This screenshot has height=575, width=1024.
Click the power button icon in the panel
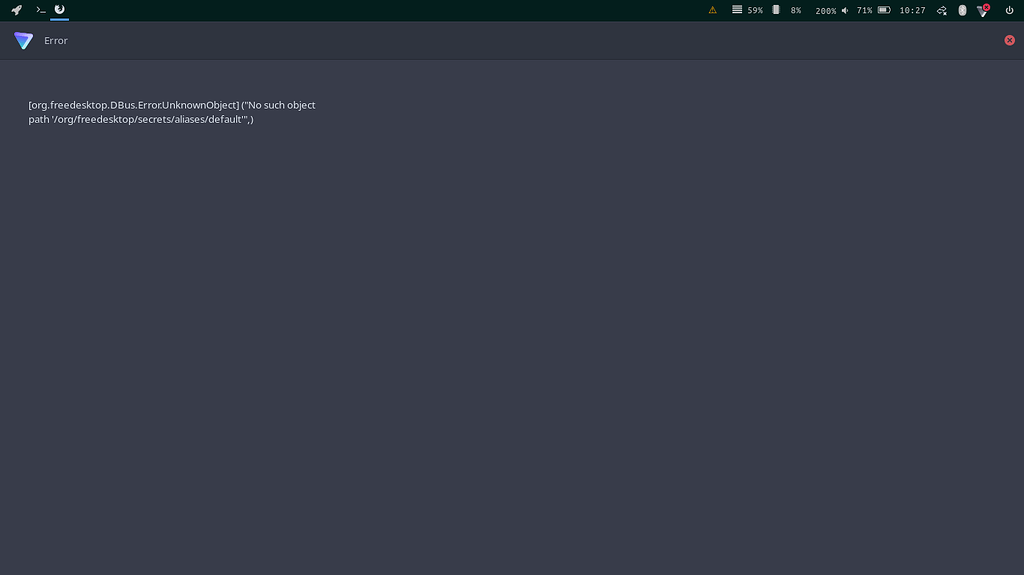1009,10
